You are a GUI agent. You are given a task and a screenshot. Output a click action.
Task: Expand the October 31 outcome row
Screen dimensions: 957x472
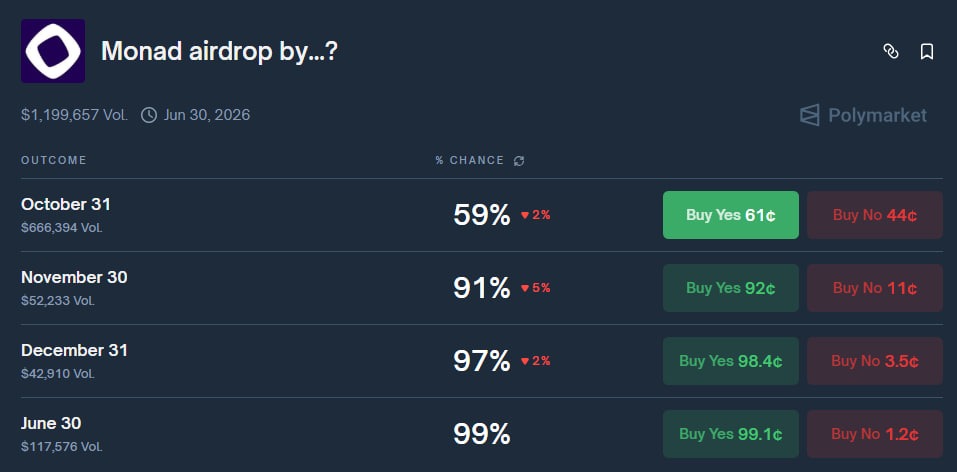66,204
